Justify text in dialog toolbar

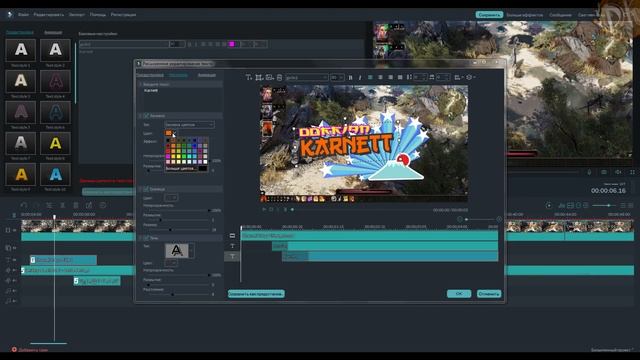coord(400,77)
